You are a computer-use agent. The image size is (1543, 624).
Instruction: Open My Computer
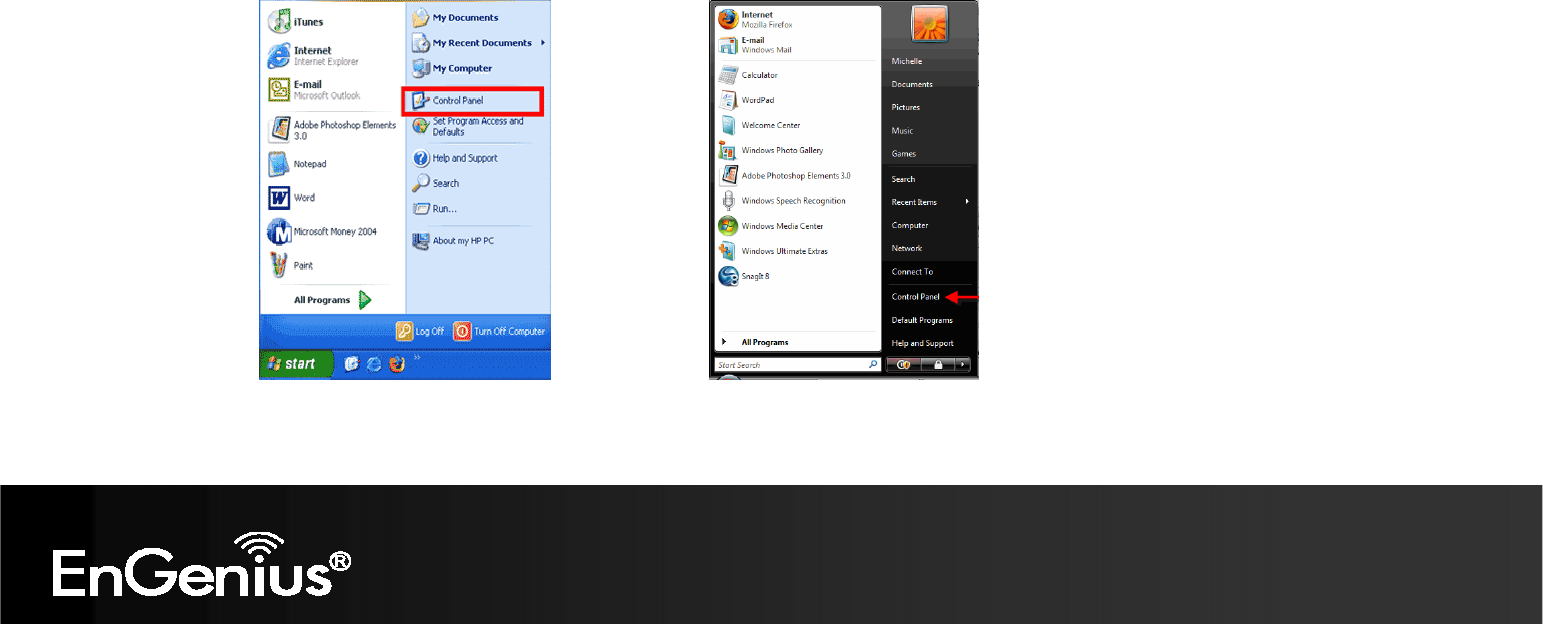[x=452, y=68]
